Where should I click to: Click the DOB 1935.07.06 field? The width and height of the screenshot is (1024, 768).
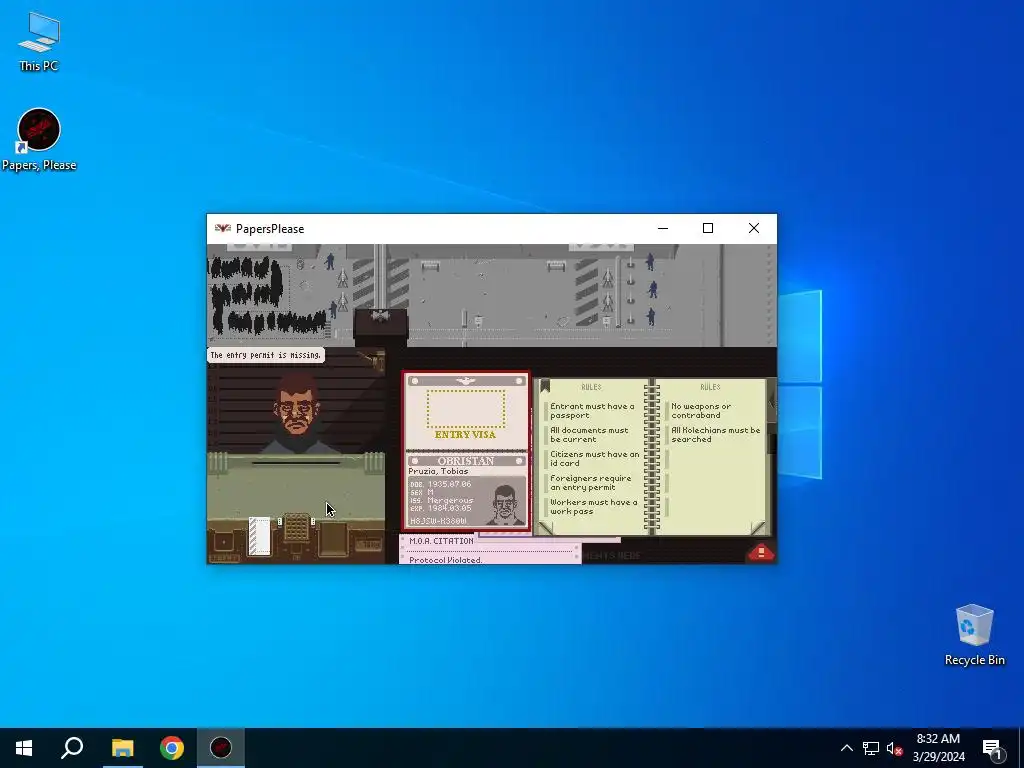[x=440, y=484]
